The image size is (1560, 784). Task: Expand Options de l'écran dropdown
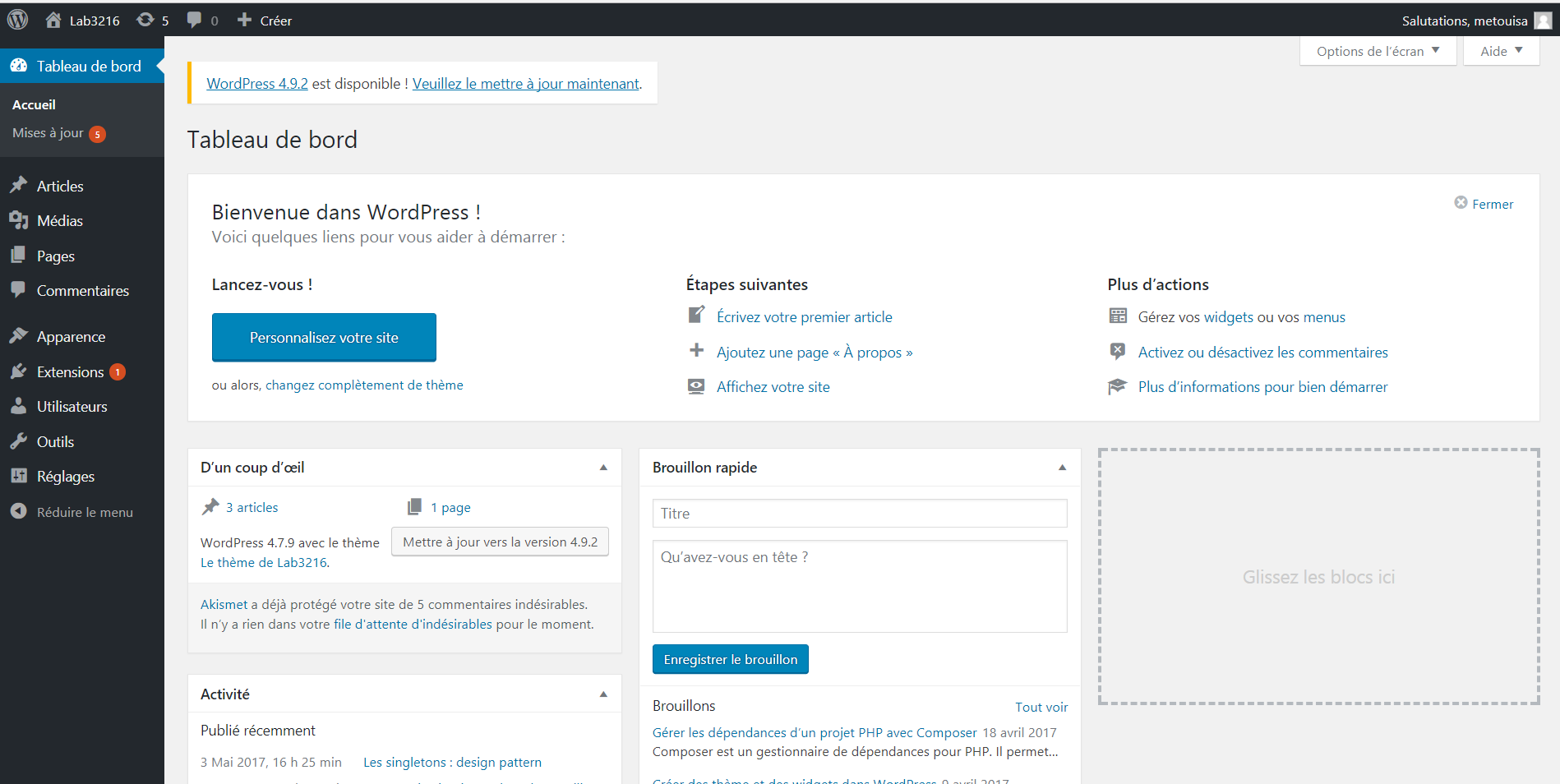(x=1378, y=51)
